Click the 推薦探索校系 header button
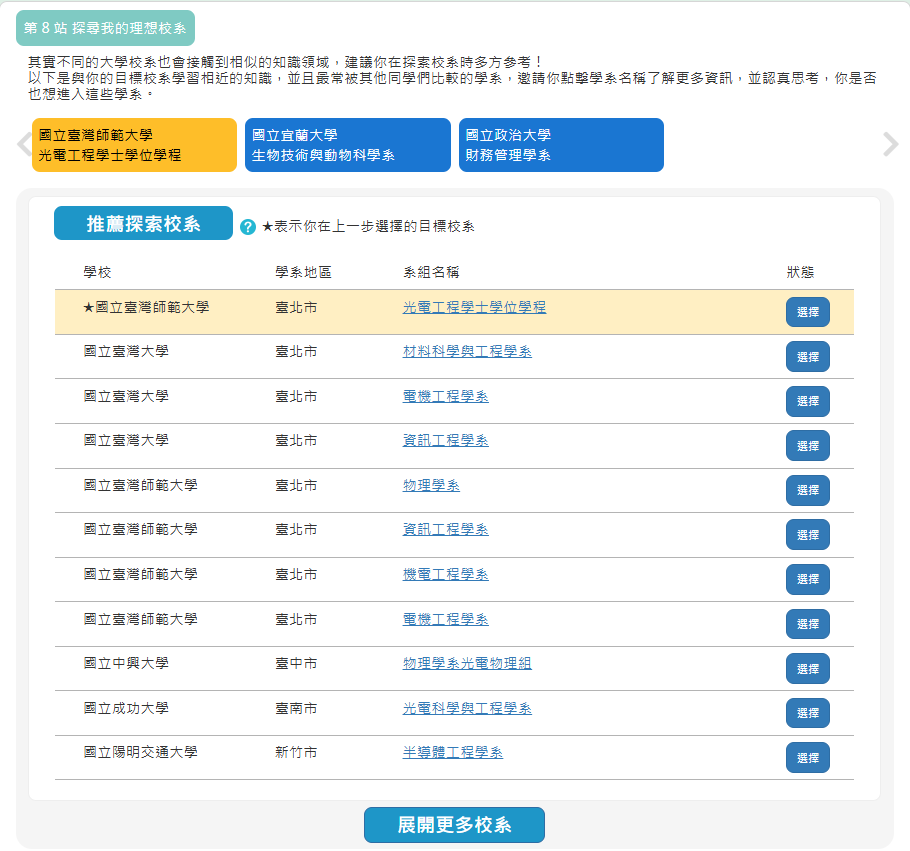 [x=143, y=224]
